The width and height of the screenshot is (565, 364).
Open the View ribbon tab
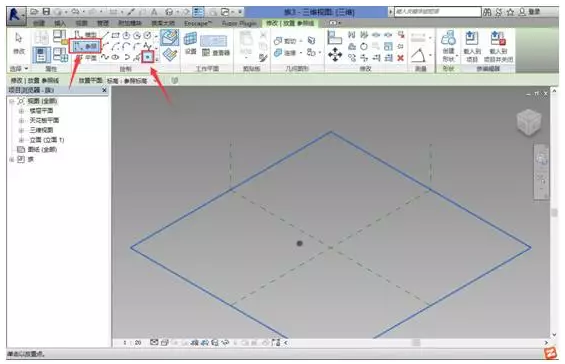(x=81, y=23)
